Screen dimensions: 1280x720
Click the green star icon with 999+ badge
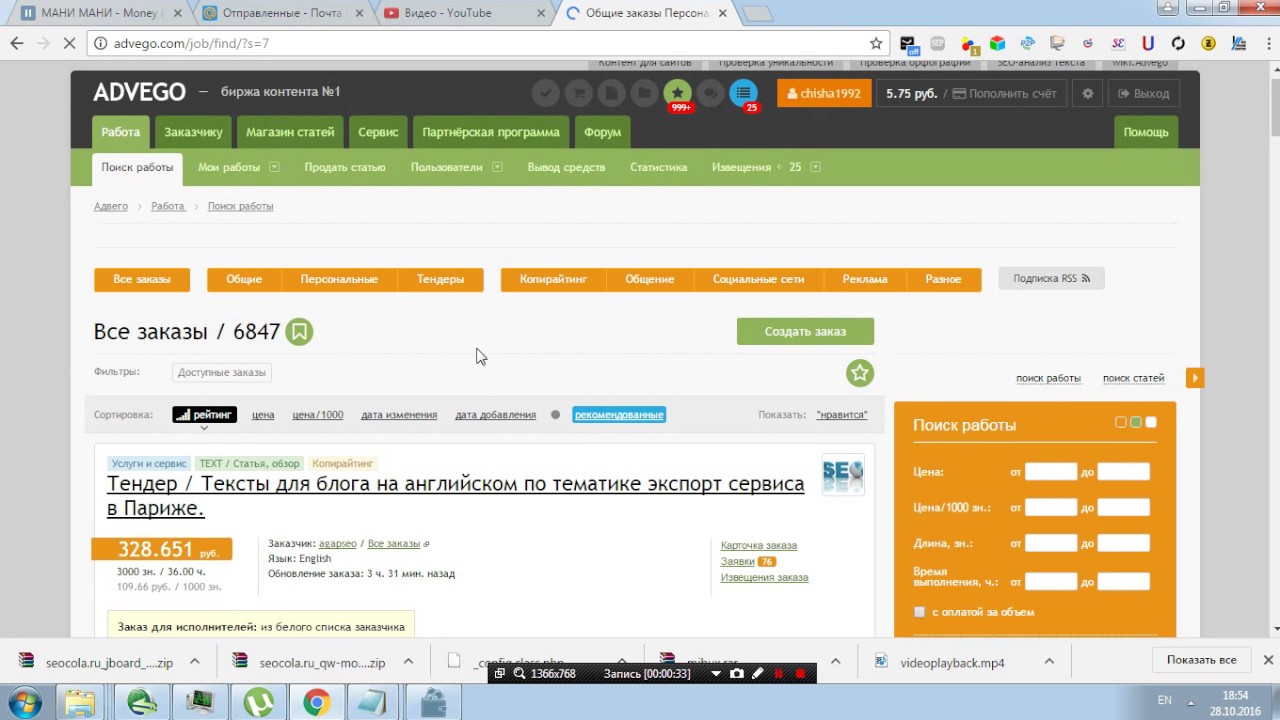click(x=677, y=93)
